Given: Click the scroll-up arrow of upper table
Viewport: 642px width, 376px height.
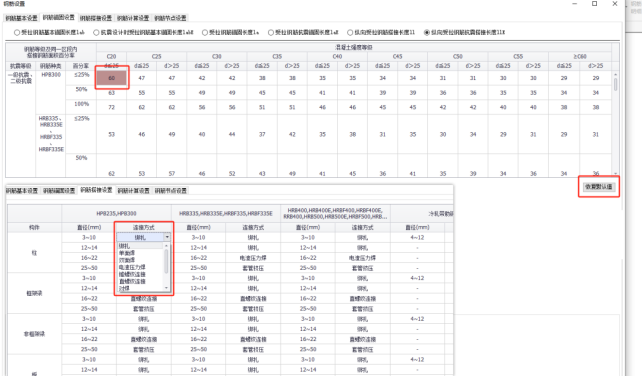Looking at the screenshot, I should [615, 75].
